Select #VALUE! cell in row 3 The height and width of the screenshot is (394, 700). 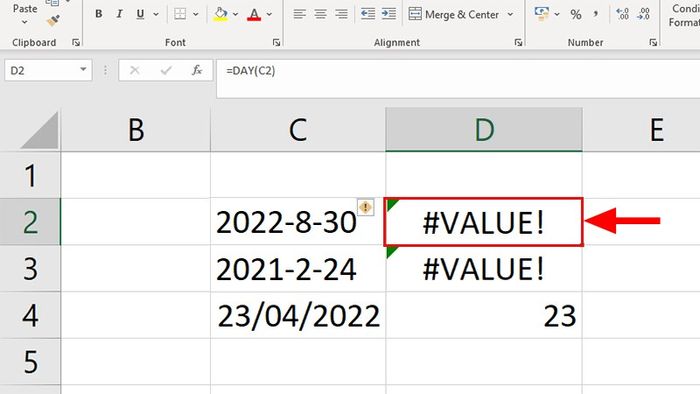tap(484, 269)
